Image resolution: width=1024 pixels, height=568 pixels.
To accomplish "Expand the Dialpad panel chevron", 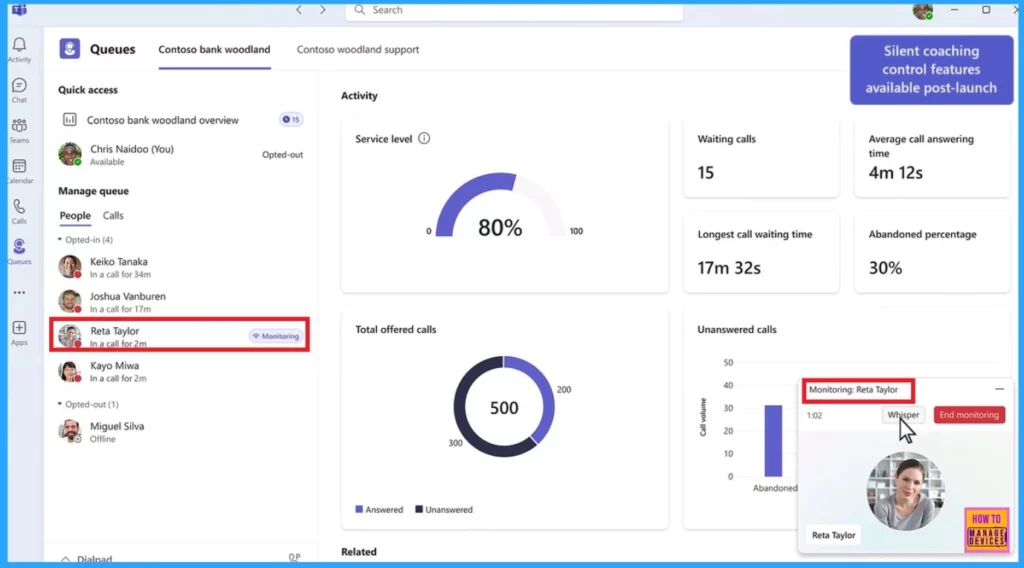I will click(65, 560).
